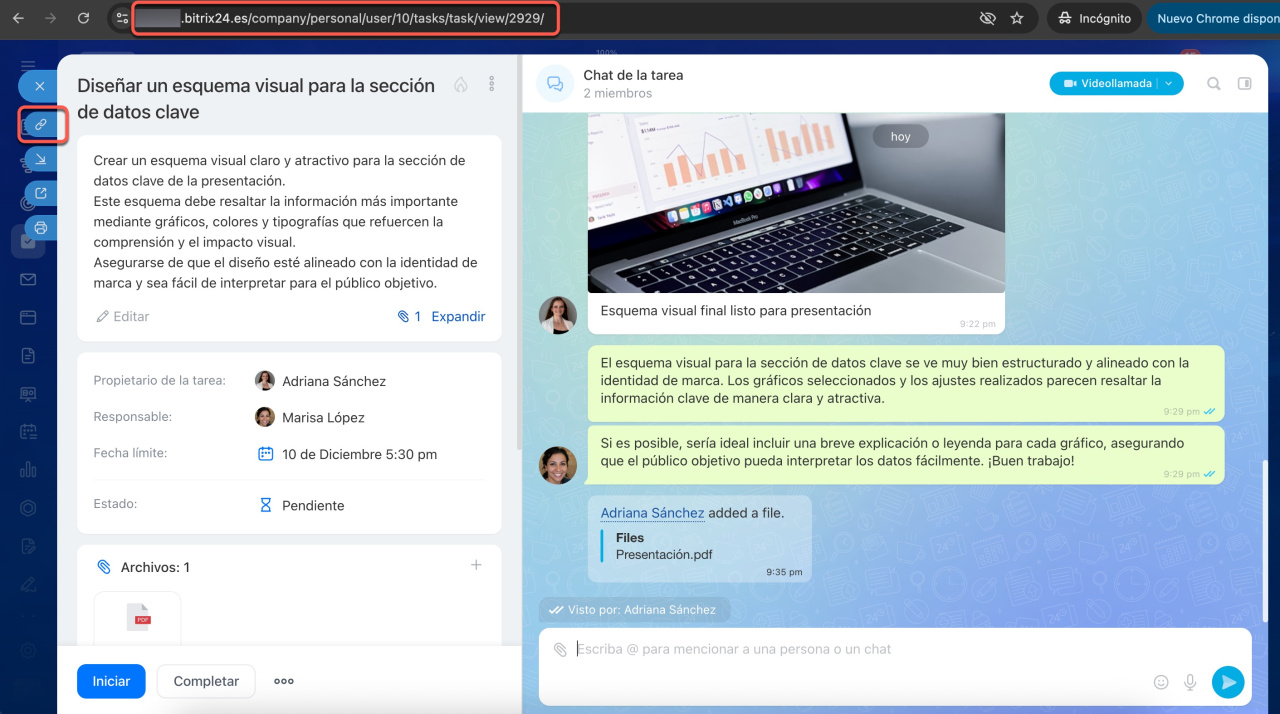
Task: Toggle the chat sidebar panel
Action: 1244,84
